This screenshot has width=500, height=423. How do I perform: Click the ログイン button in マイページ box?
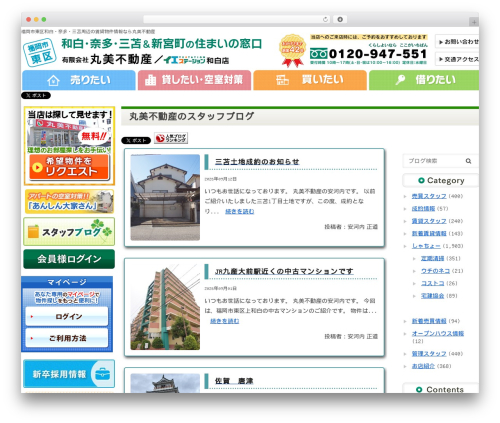pos(67,316)
